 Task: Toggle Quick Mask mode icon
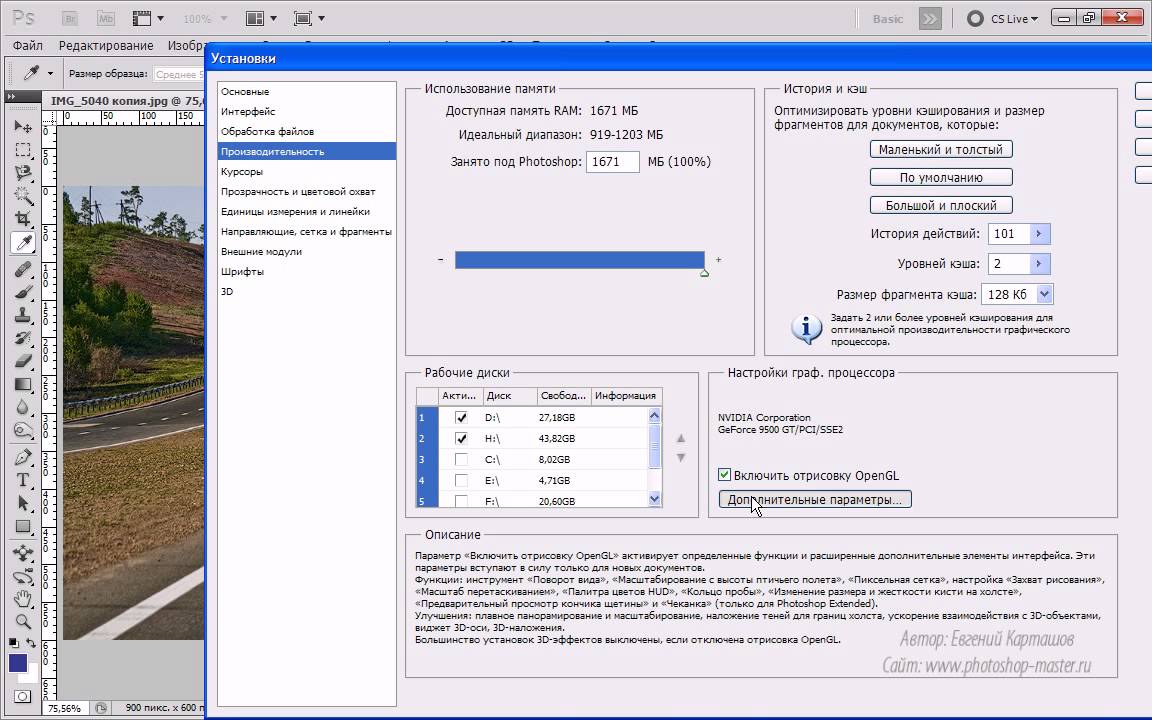[23, 696]
